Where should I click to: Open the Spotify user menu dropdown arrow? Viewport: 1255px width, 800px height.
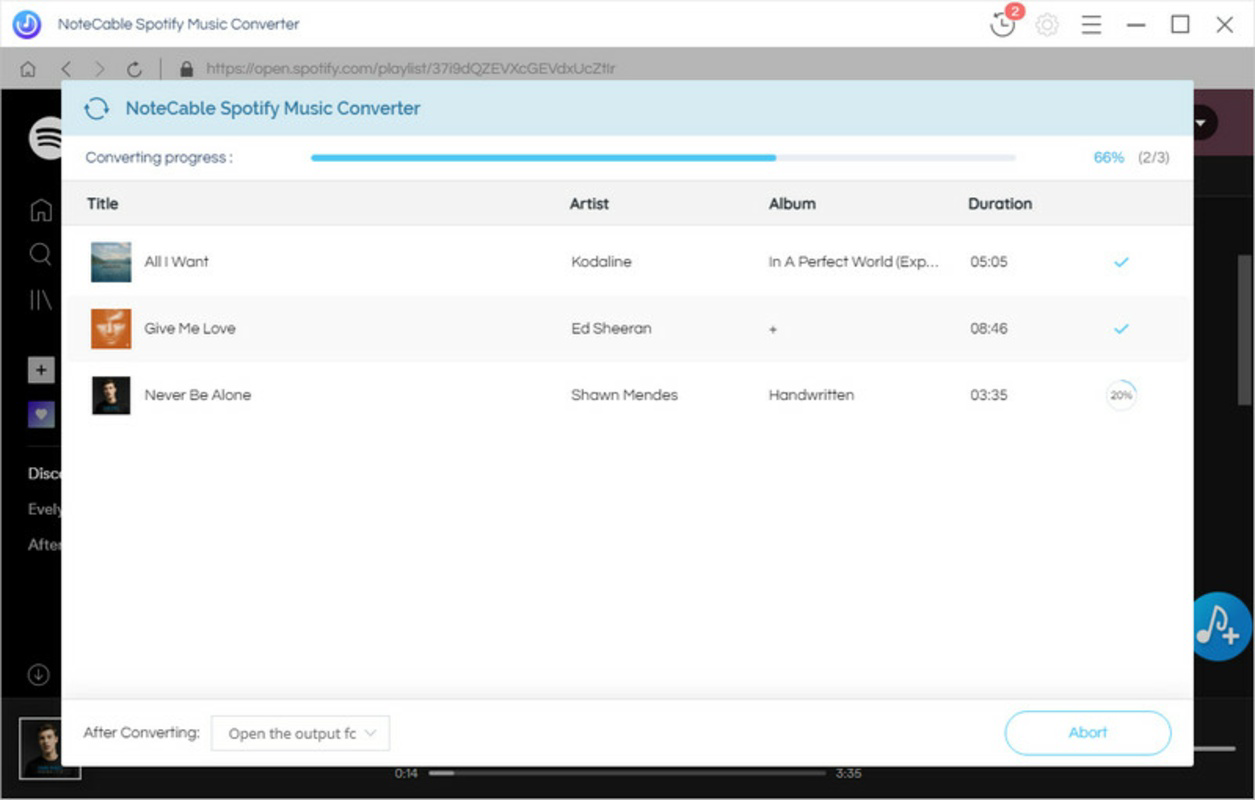tap(1203, 124)
